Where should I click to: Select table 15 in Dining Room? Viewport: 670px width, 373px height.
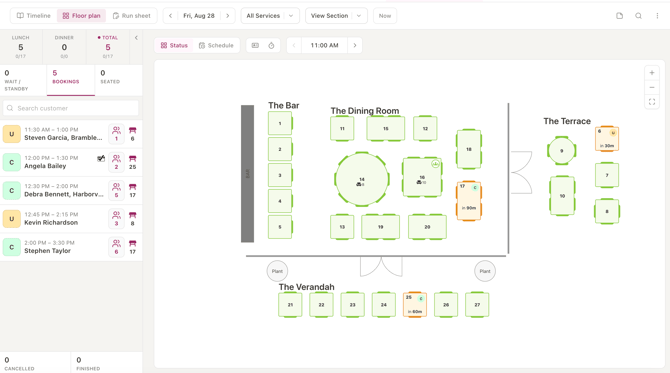385,128
